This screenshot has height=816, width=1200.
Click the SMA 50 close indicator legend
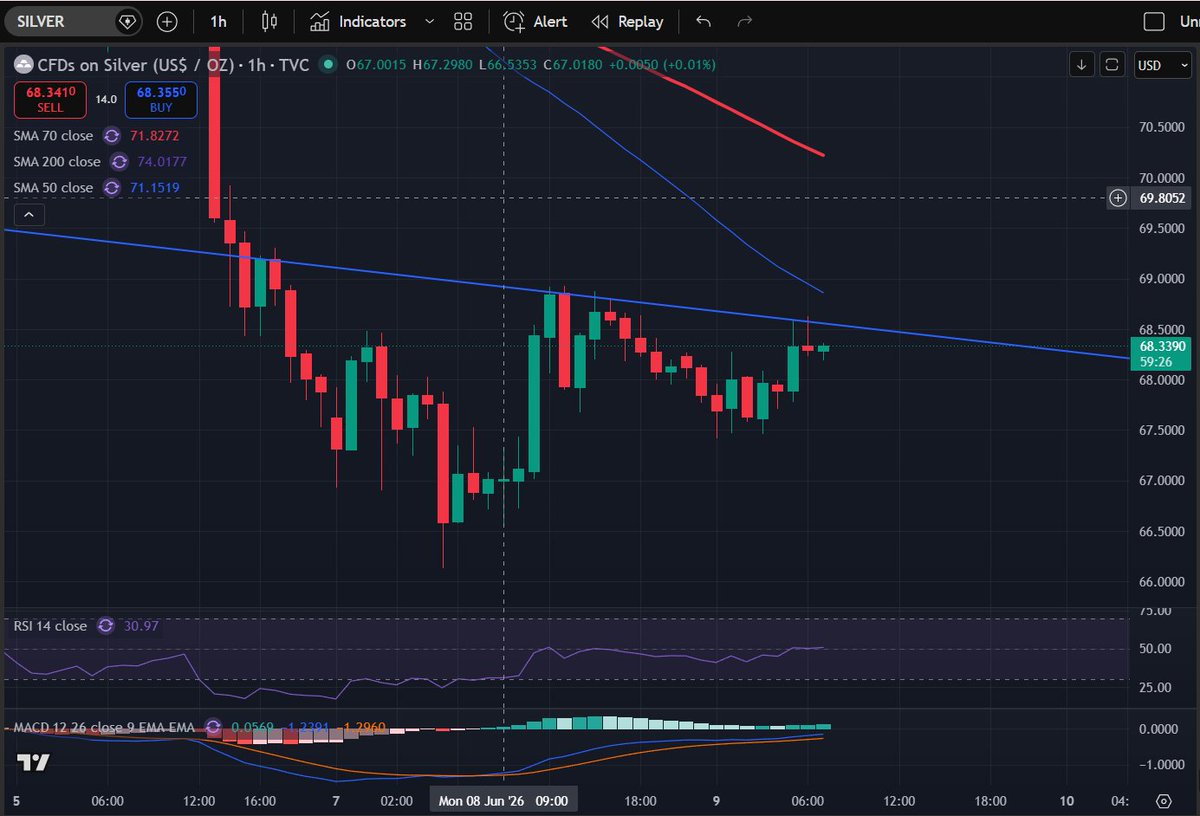click(x=54, y=187)
